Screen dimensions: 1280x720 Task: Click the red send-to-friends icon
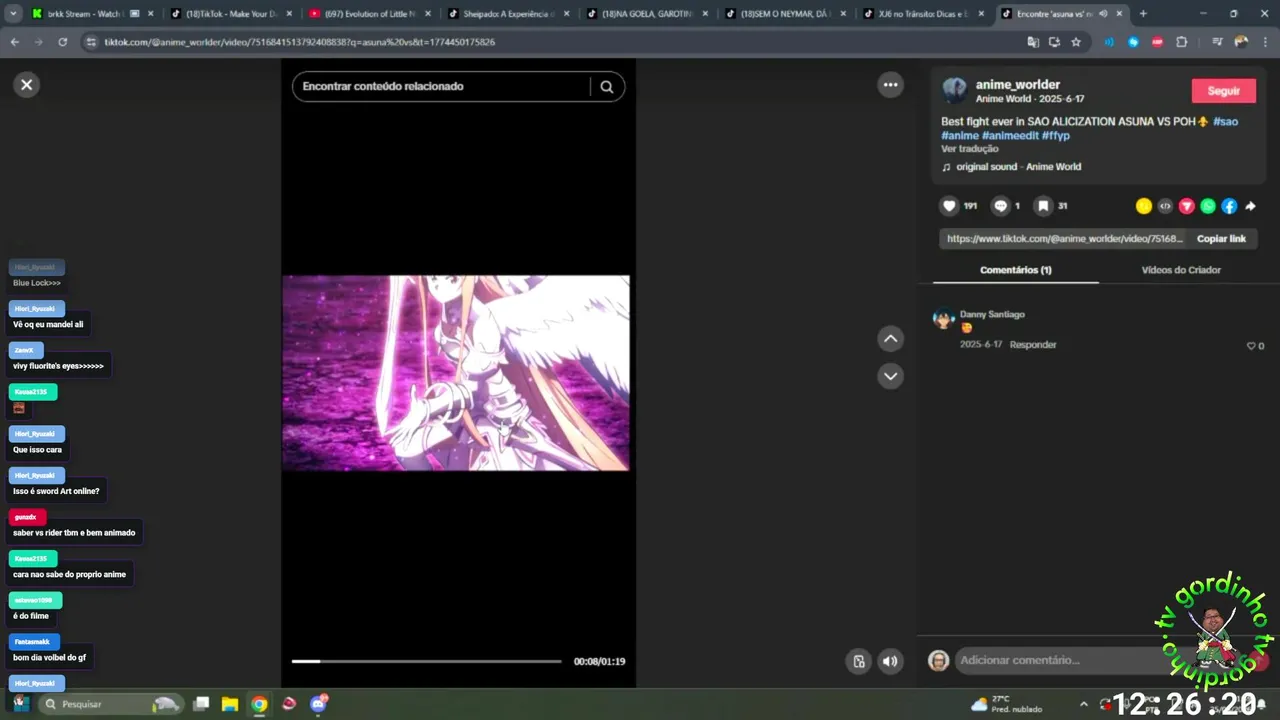click(1187, 206)
